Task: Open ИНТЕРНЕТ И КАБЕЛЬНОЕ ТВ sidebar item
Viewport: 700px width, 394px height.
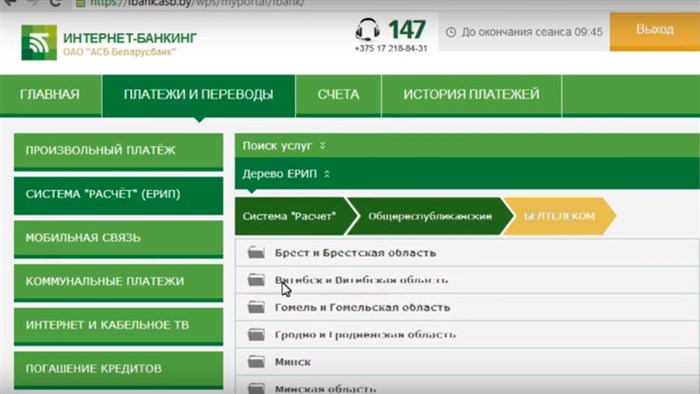Action: click(118, 326)
